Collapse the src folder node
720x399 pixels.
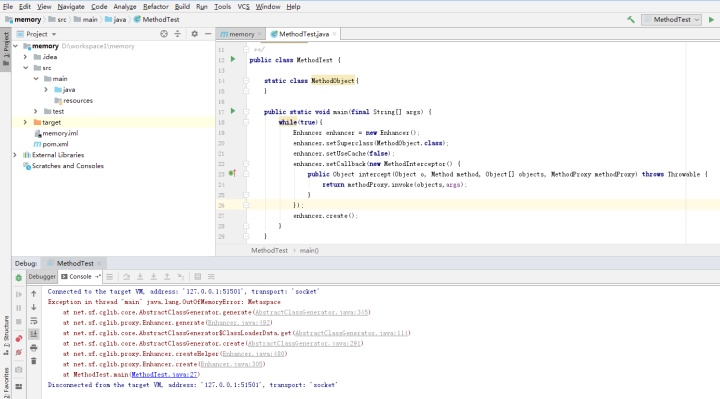(26, 67)
